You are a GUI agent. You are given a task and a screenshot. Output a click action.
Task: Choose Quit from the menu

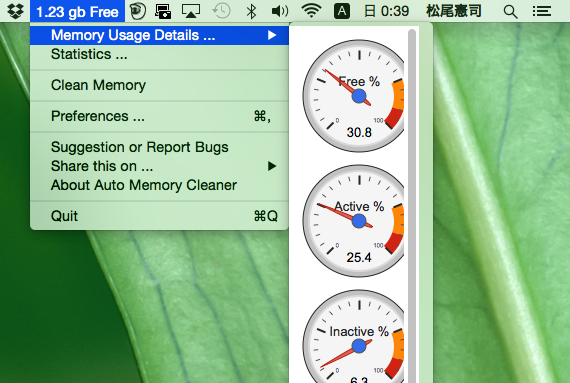click(x=160, y=216)
